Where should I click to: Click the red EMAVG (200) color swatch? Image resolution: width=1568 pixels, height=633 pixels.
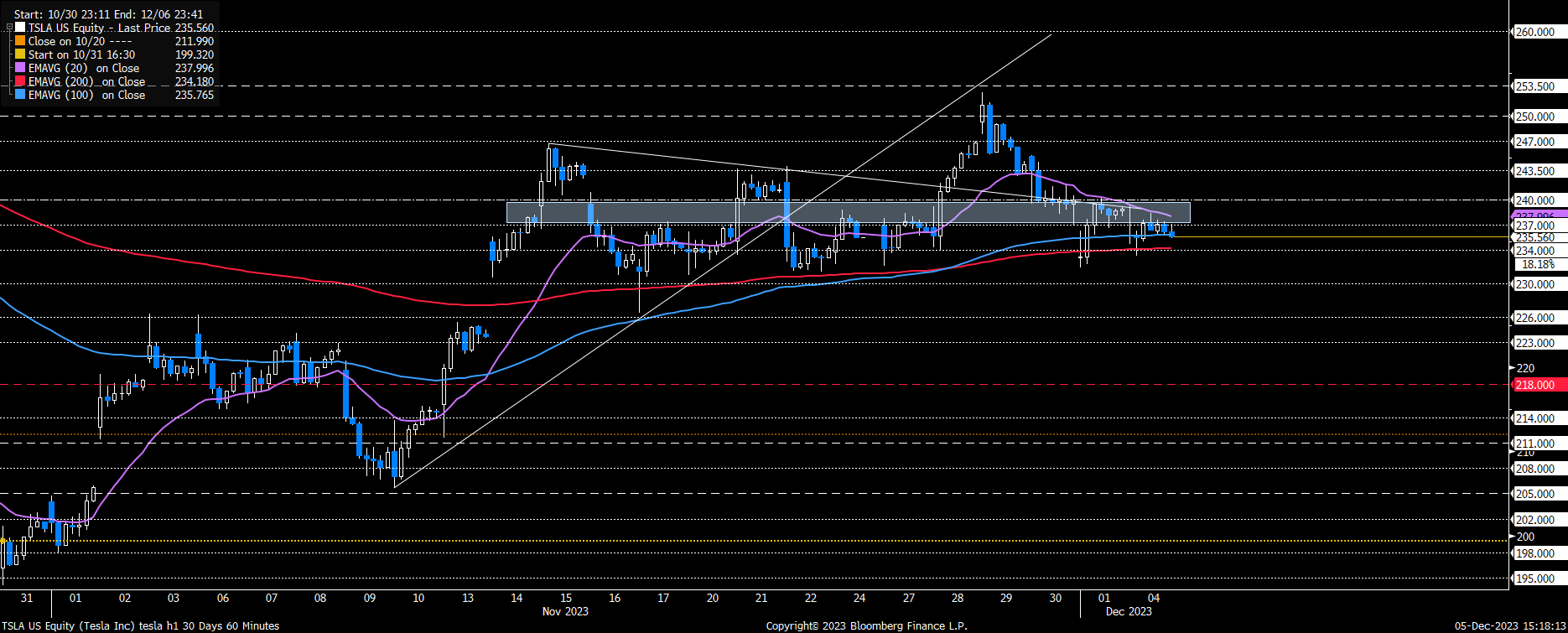pos(20,81)
